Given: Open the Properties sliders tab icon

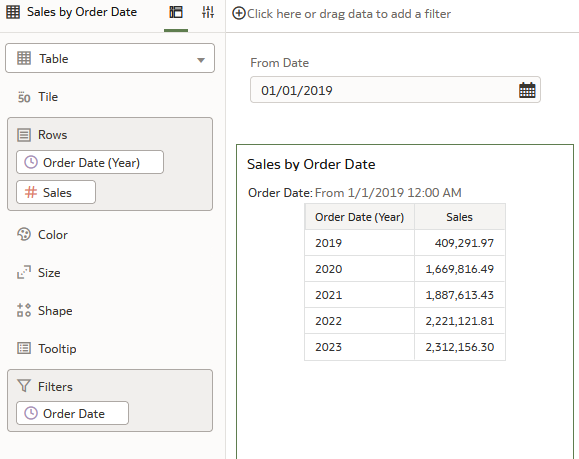Looking at the screenshot, I should pos(208,12).
